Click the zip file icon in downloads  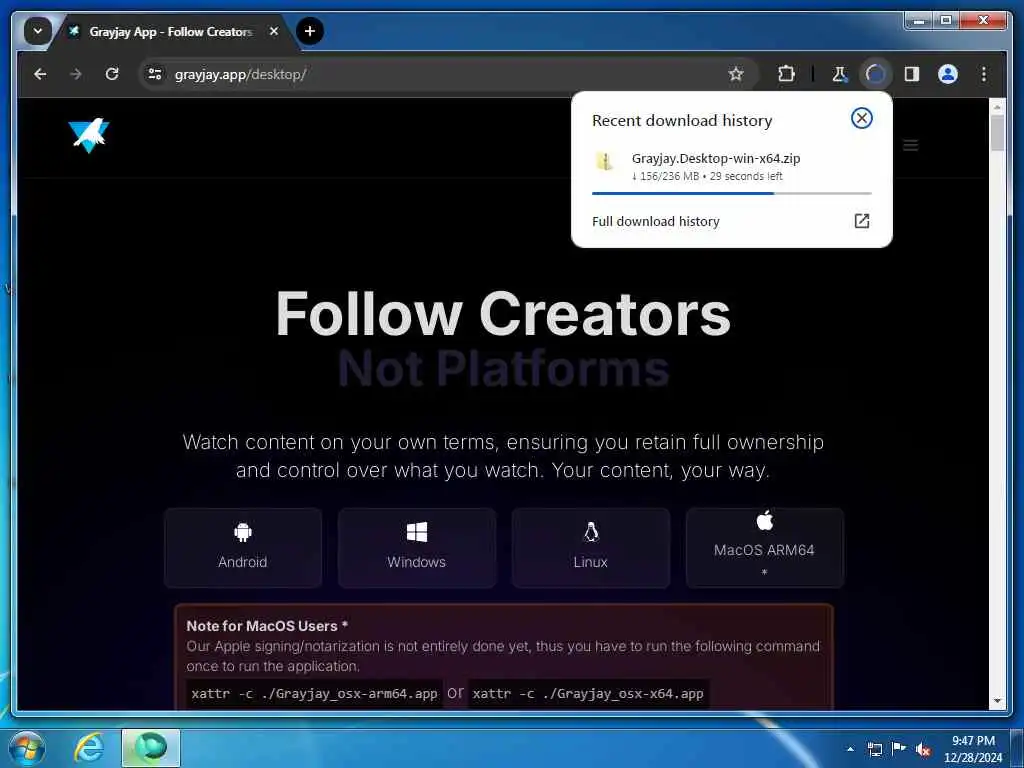point(605,161)
